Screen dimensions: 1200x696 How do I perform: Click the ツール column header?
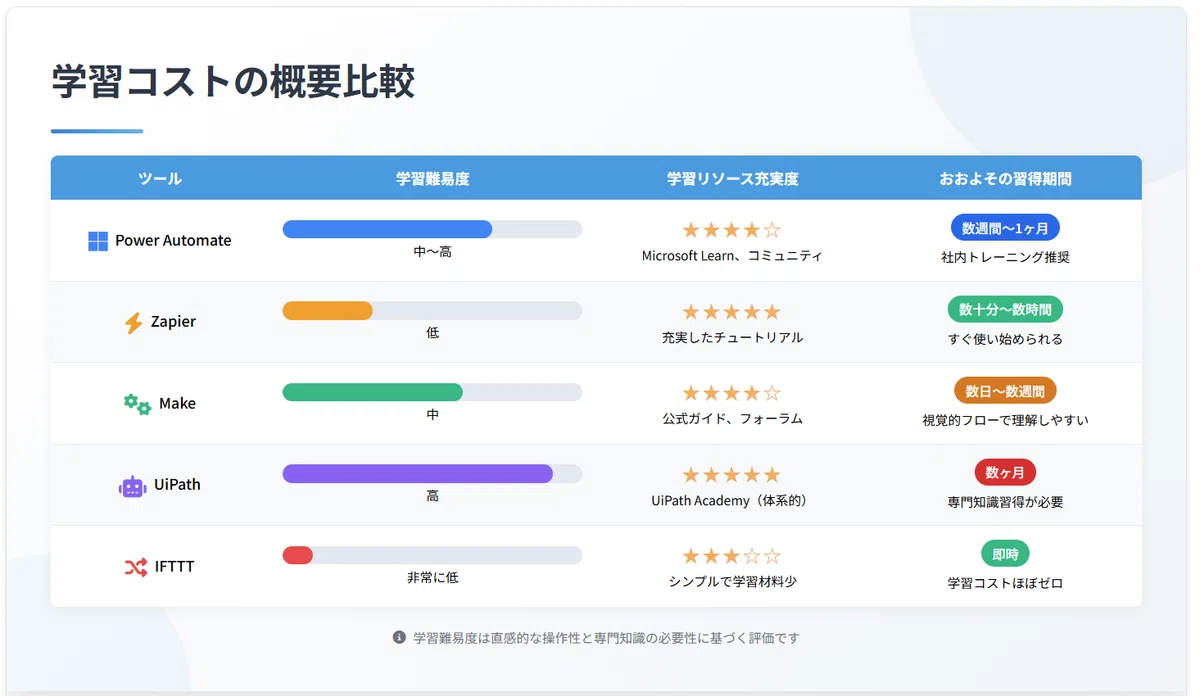160,179
